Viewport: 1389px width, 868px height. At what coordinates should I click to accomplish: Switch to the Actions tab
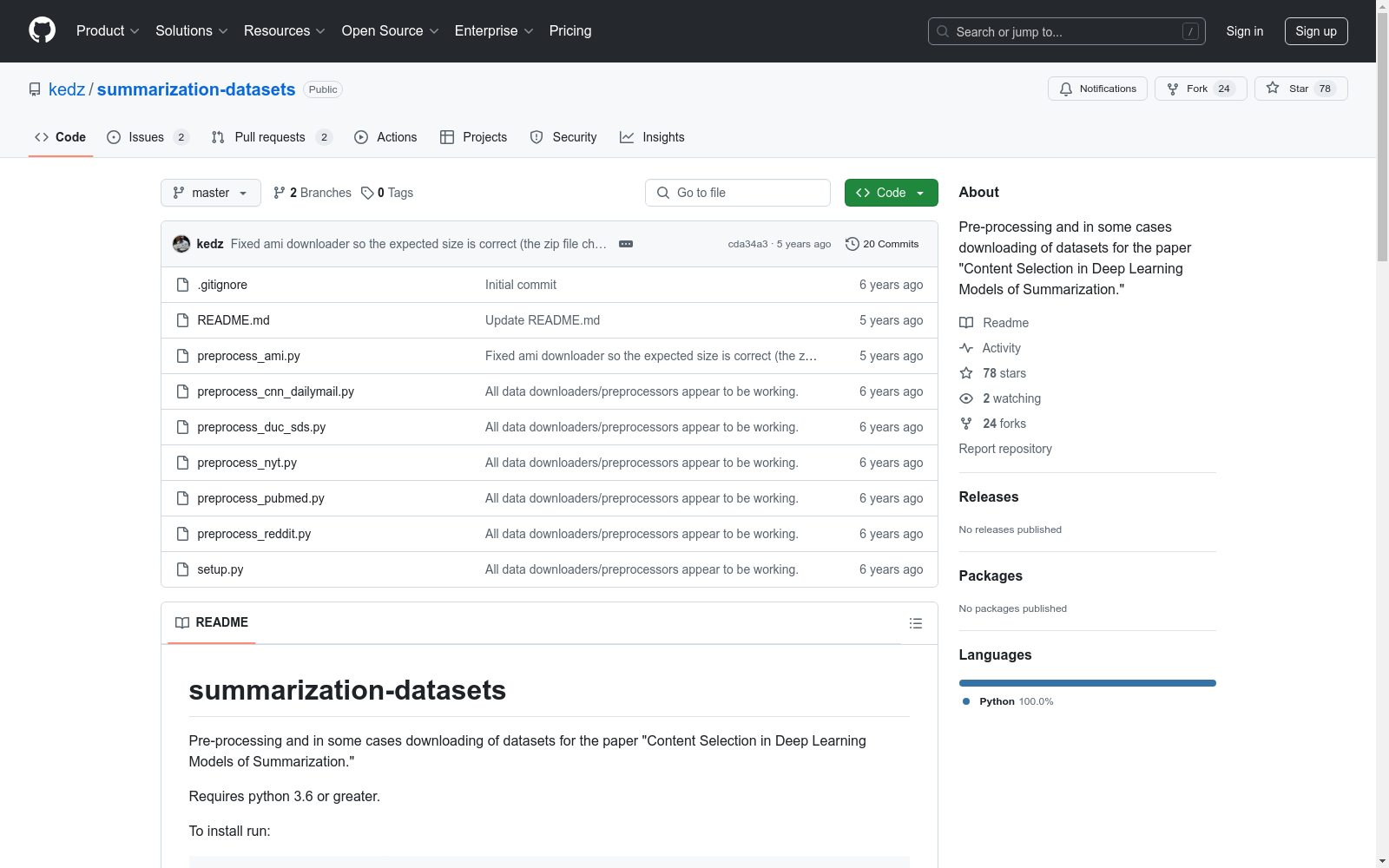[385, 137]
